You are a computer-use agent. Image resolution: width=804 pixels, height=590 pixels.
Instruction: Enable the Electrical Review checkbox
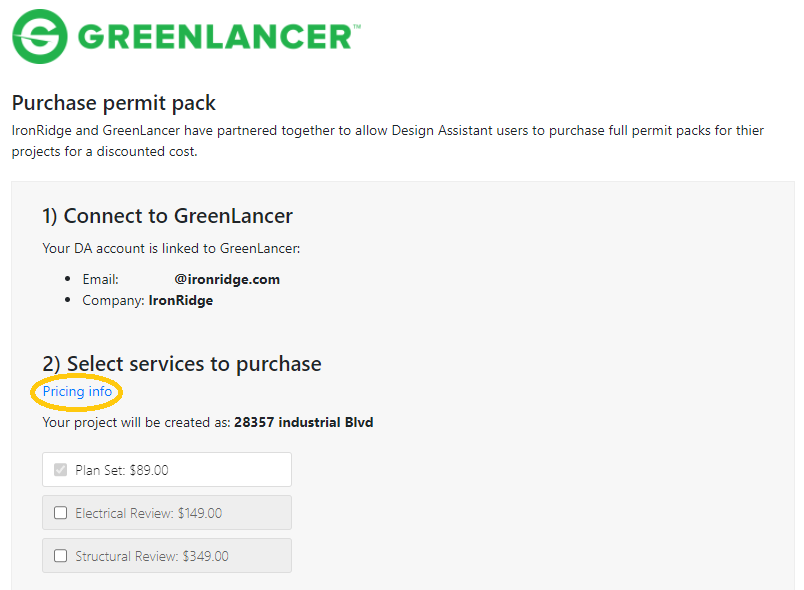(60, 513)
